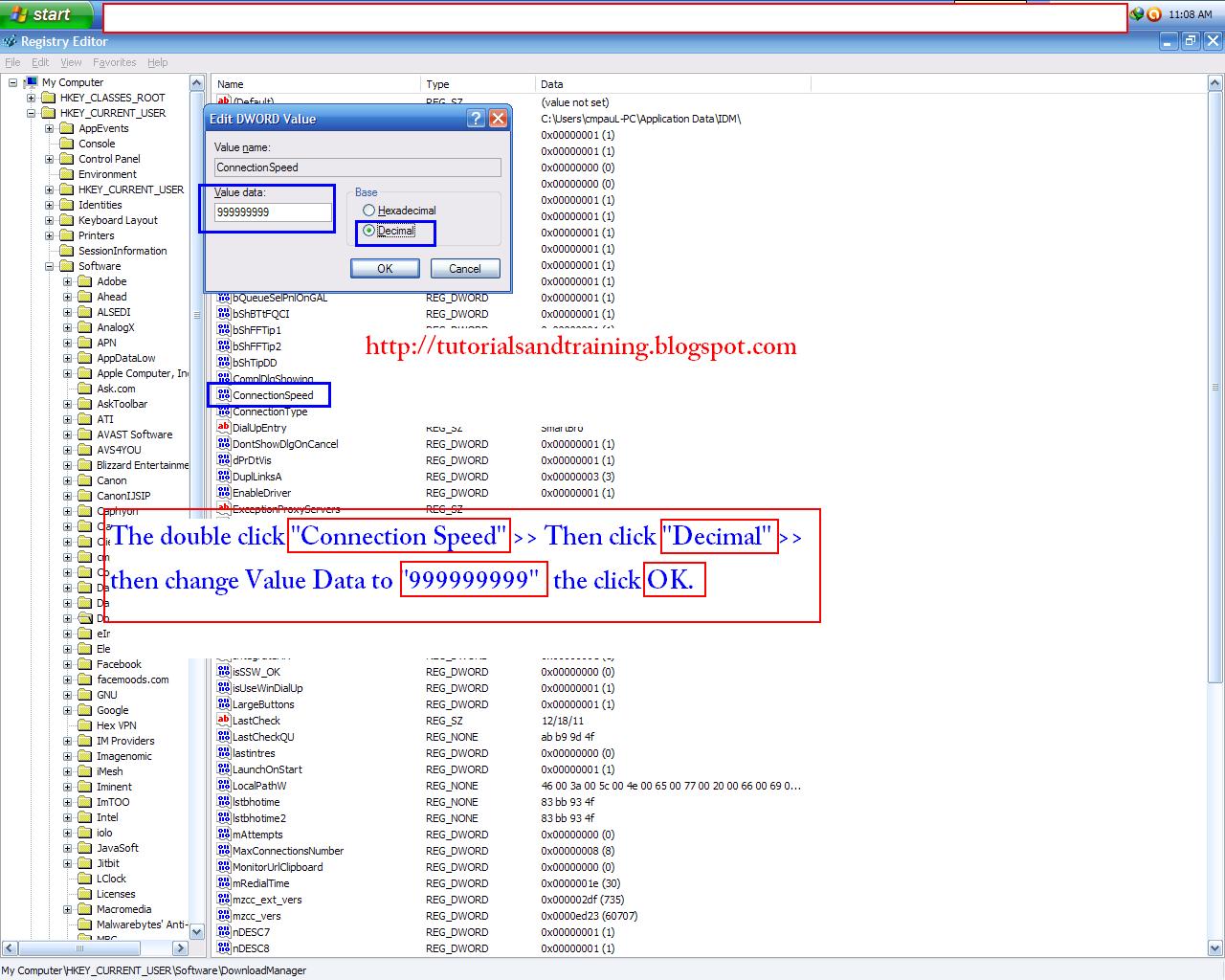Select the Hexadecimal base radio button
Image resolution: width=1225 pixels, height=980 pixels.
click(x=368, y=211)
